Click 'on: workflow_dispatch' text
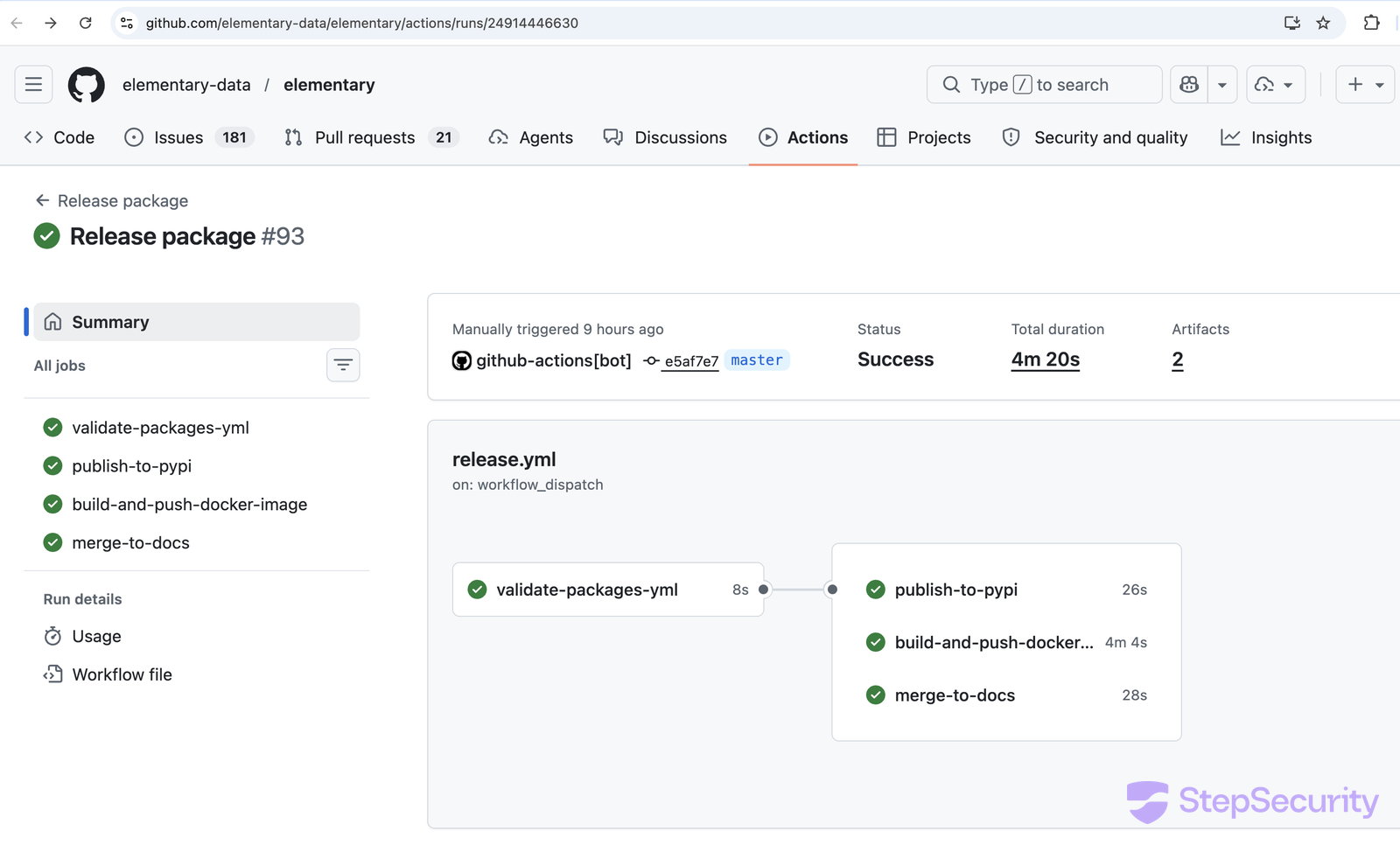Screen dimensions: 1400x845 click(528, 485)
